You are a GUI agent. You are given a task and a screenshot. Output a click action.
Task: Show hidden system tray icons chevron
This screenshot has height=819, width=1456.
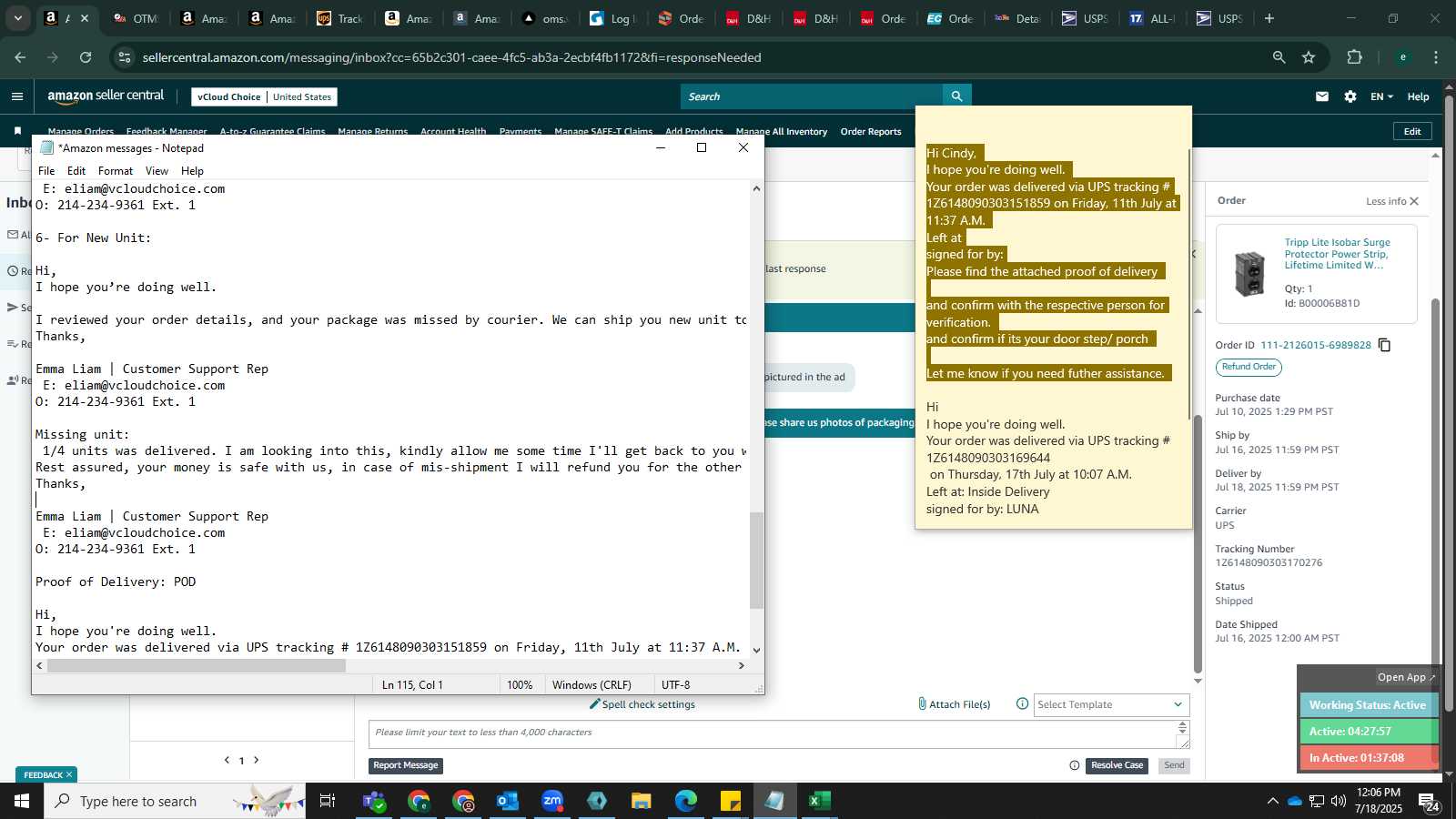click(1272, 801)
